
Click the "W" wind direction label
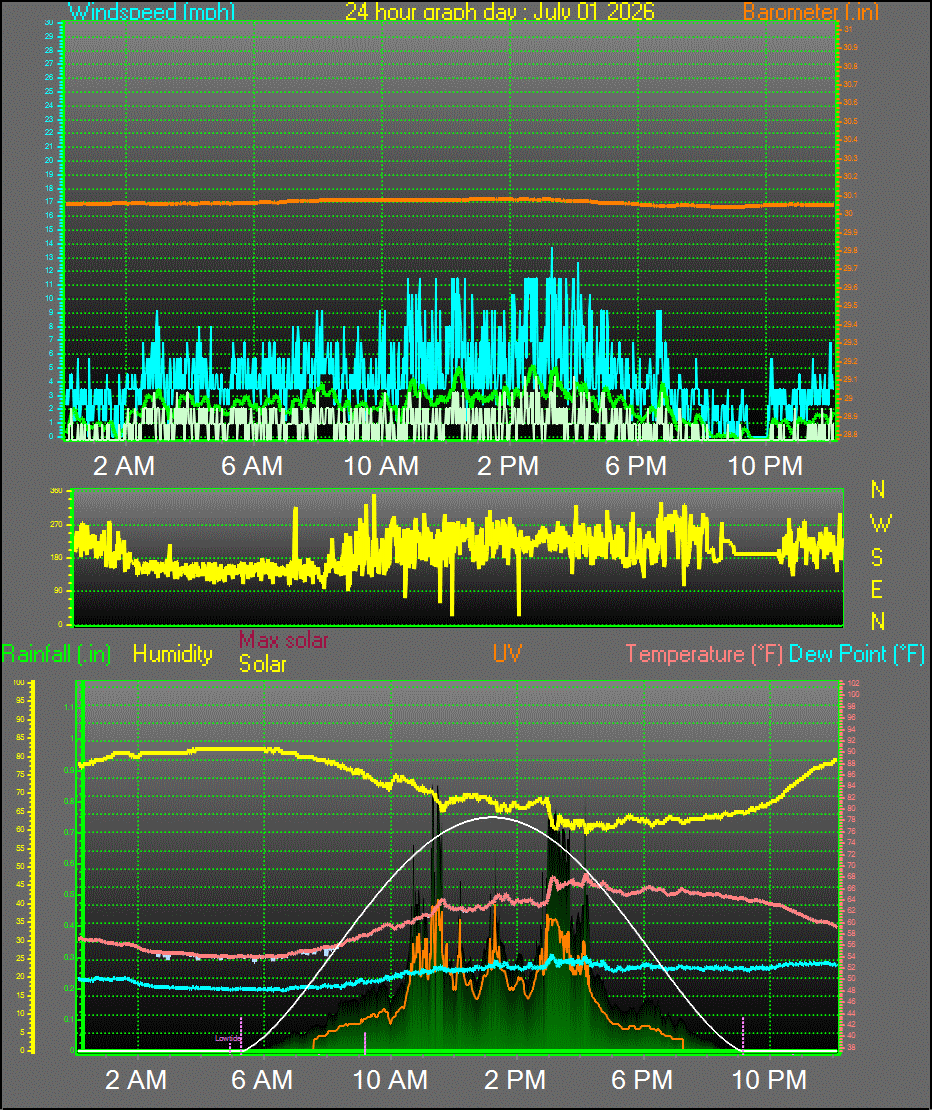coord(880,524)
